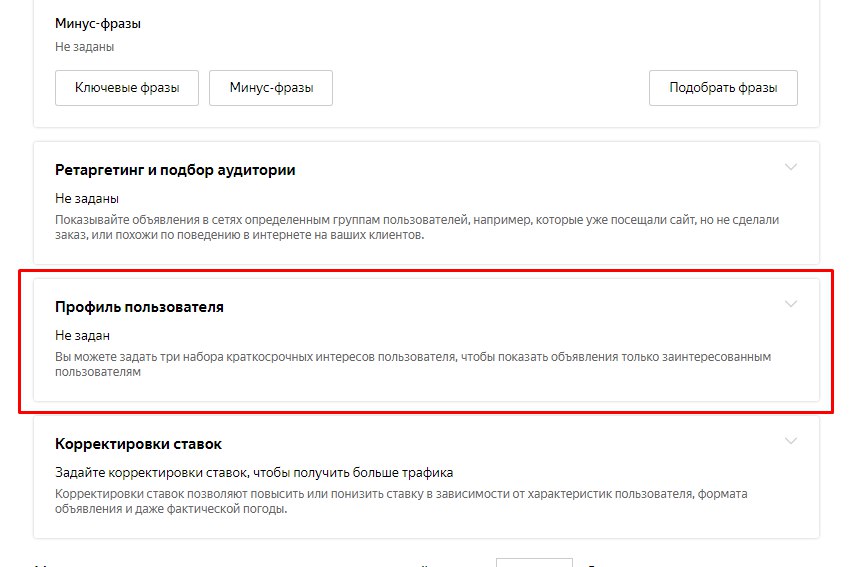Click the Профиль пользователя heading

[139, 307]
